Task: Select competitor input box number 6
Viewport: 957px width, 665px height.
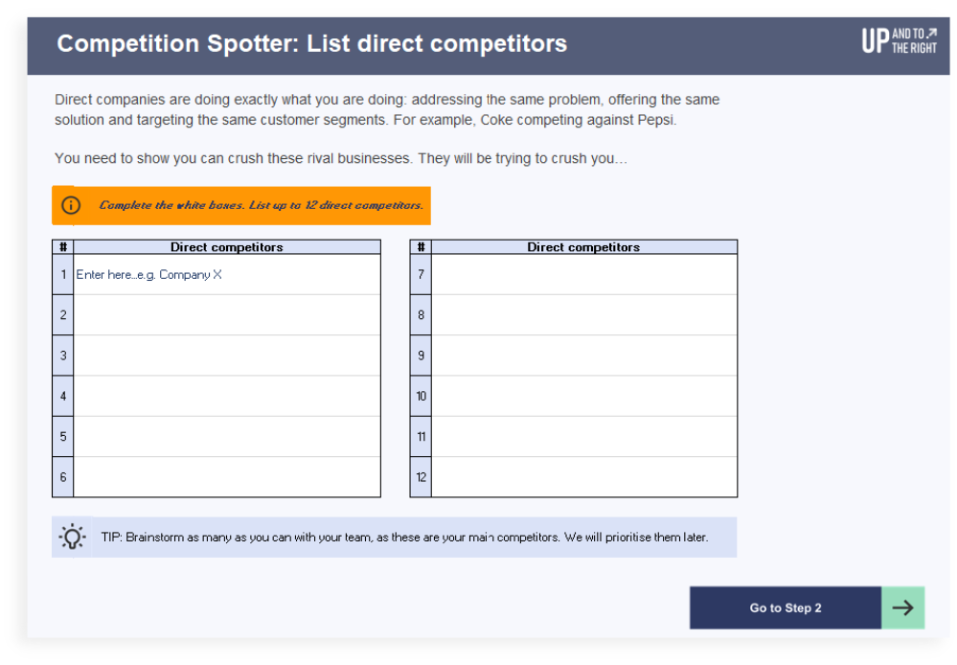Action: pyautogui.click(x=227, y=477)
